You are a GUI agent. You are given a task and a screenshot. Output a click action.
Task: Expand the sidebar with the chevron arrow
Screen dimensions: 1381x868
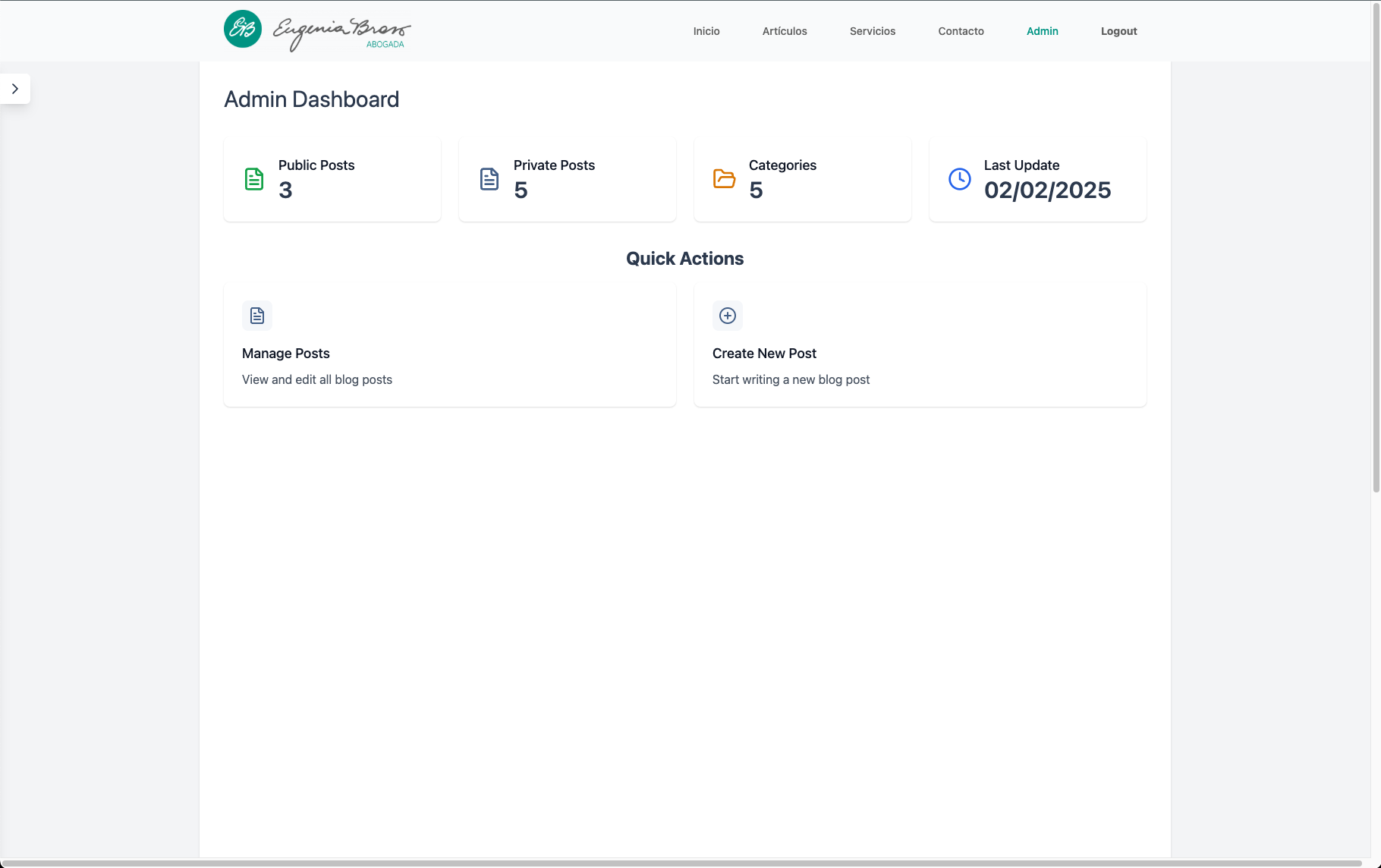pos(15,89)
